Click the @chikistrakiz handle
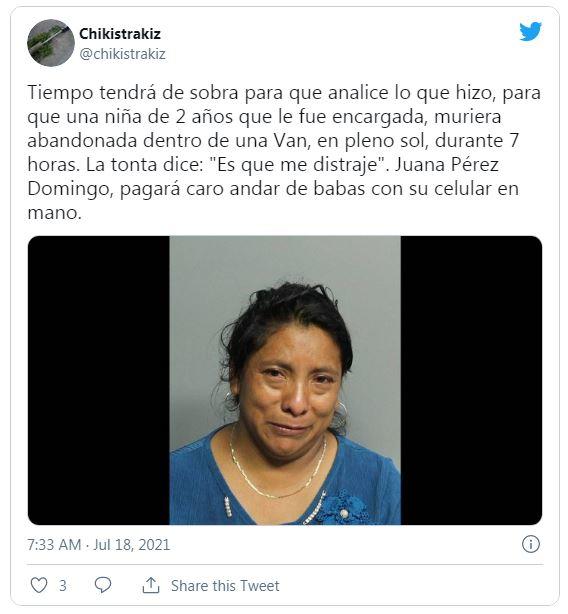 coord(123,54)
